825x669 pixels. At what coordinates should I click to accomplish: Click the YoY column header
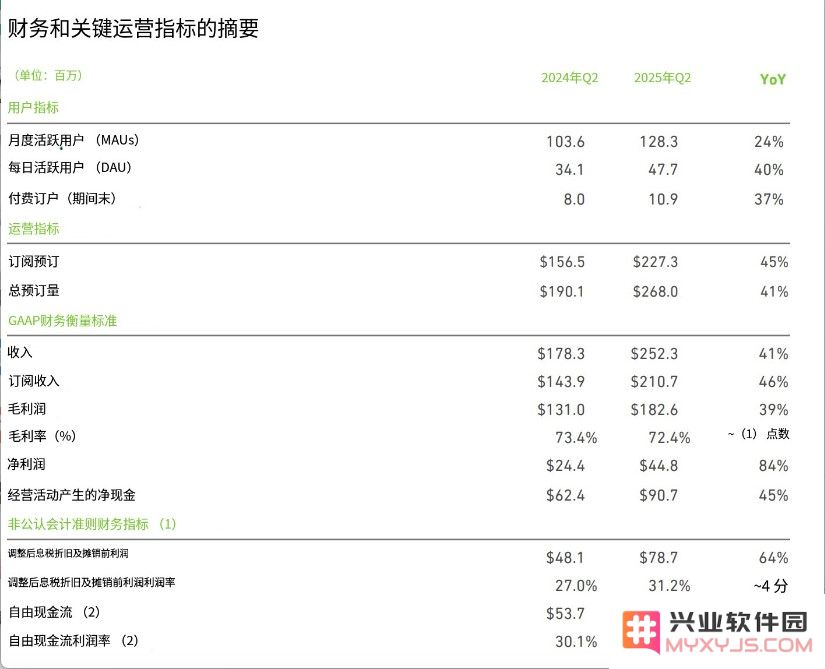pos(772,79)
